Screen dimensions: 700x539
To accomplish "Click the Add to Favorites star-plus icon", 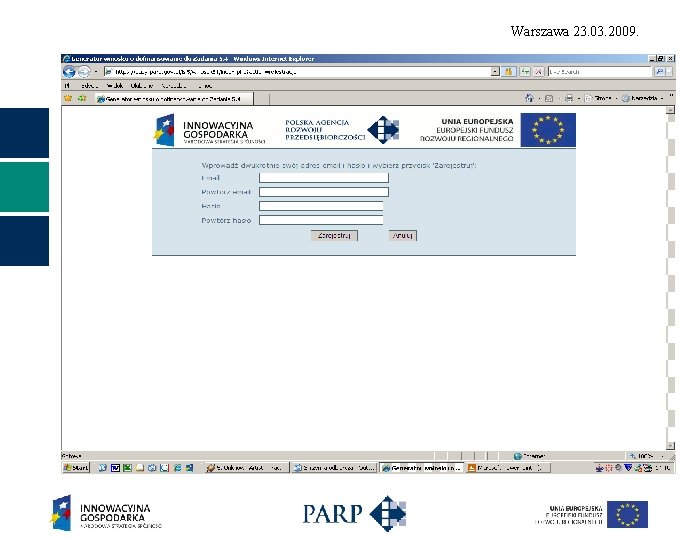I will tap(82, 98).
